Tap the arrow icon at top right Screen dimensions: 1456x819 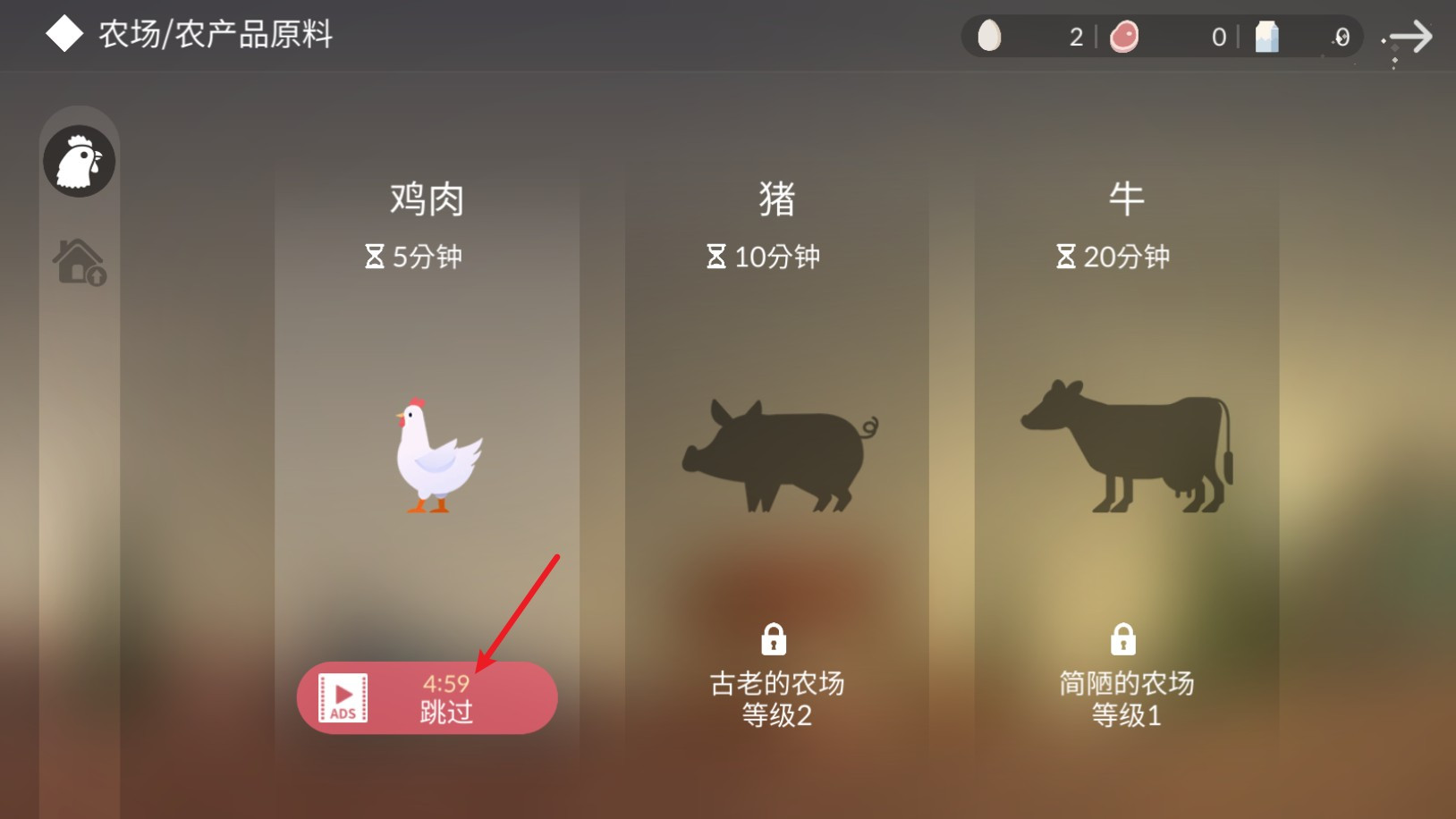1408,38
